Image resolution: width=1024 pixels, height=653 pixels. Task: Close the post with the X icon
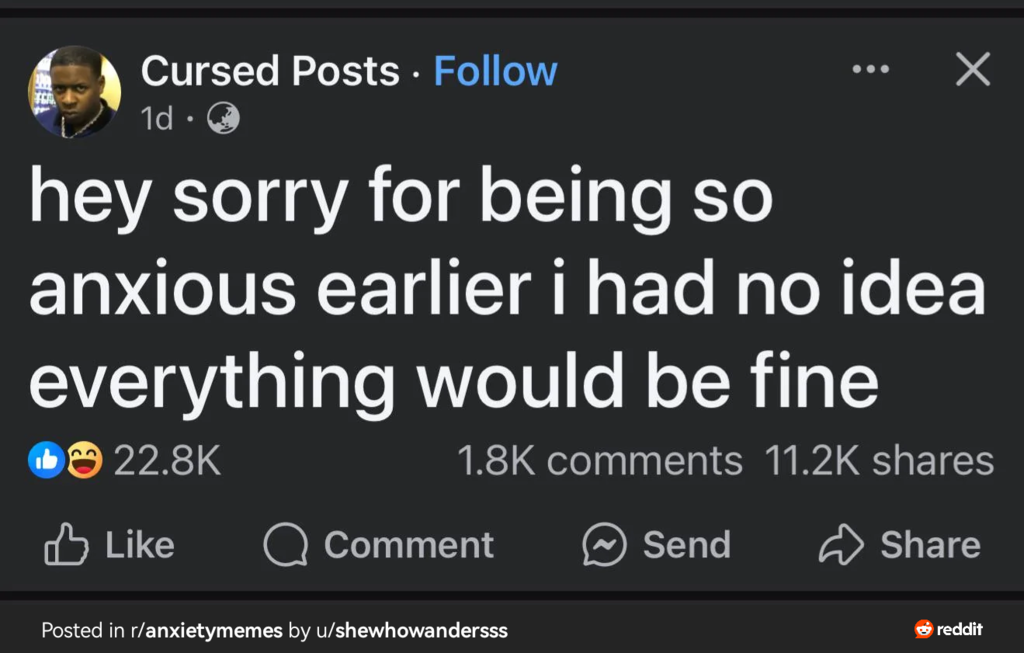973,69
